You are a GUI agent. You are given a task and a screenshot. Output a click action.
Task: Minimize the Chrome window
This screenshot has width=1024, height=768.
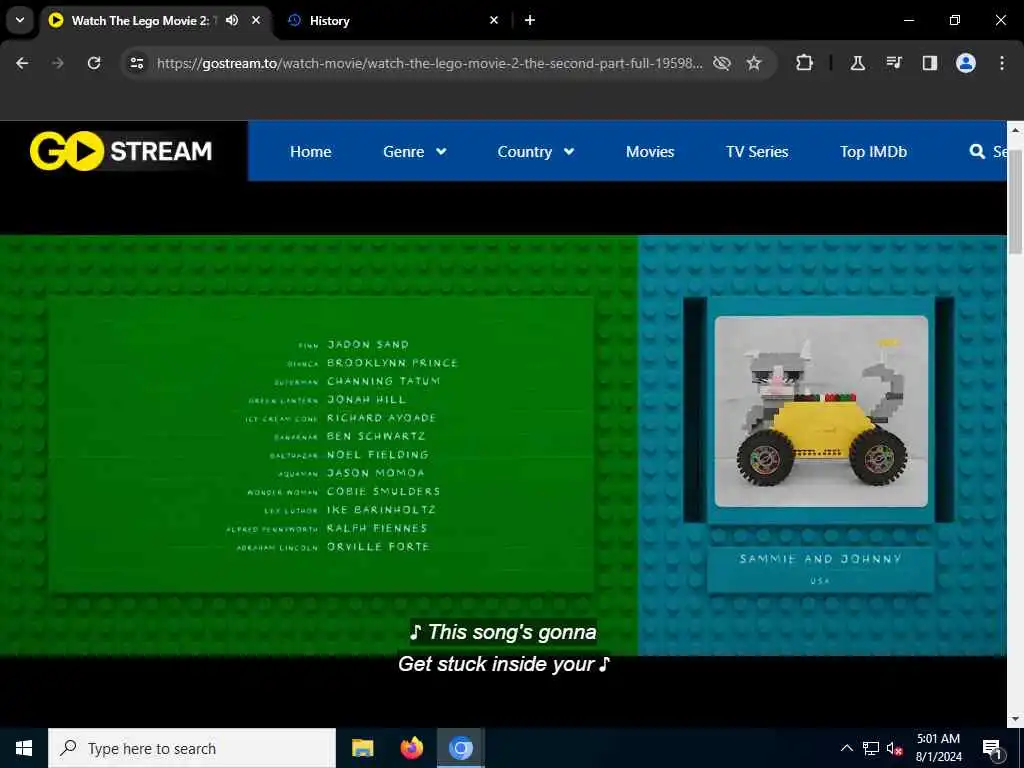(x=908, y=20)
